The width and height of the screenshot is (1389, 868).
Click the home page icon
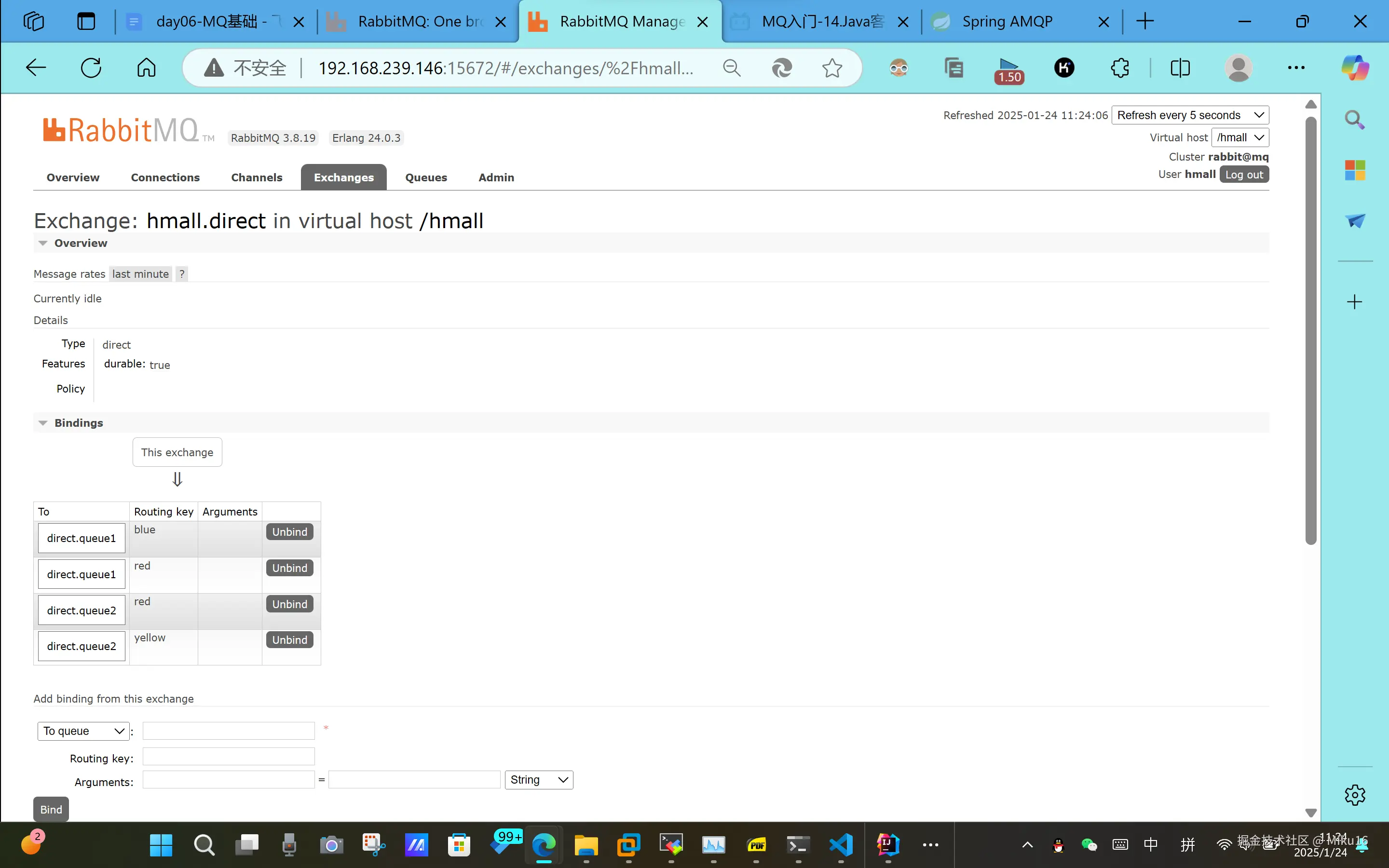tap(146, 68)
